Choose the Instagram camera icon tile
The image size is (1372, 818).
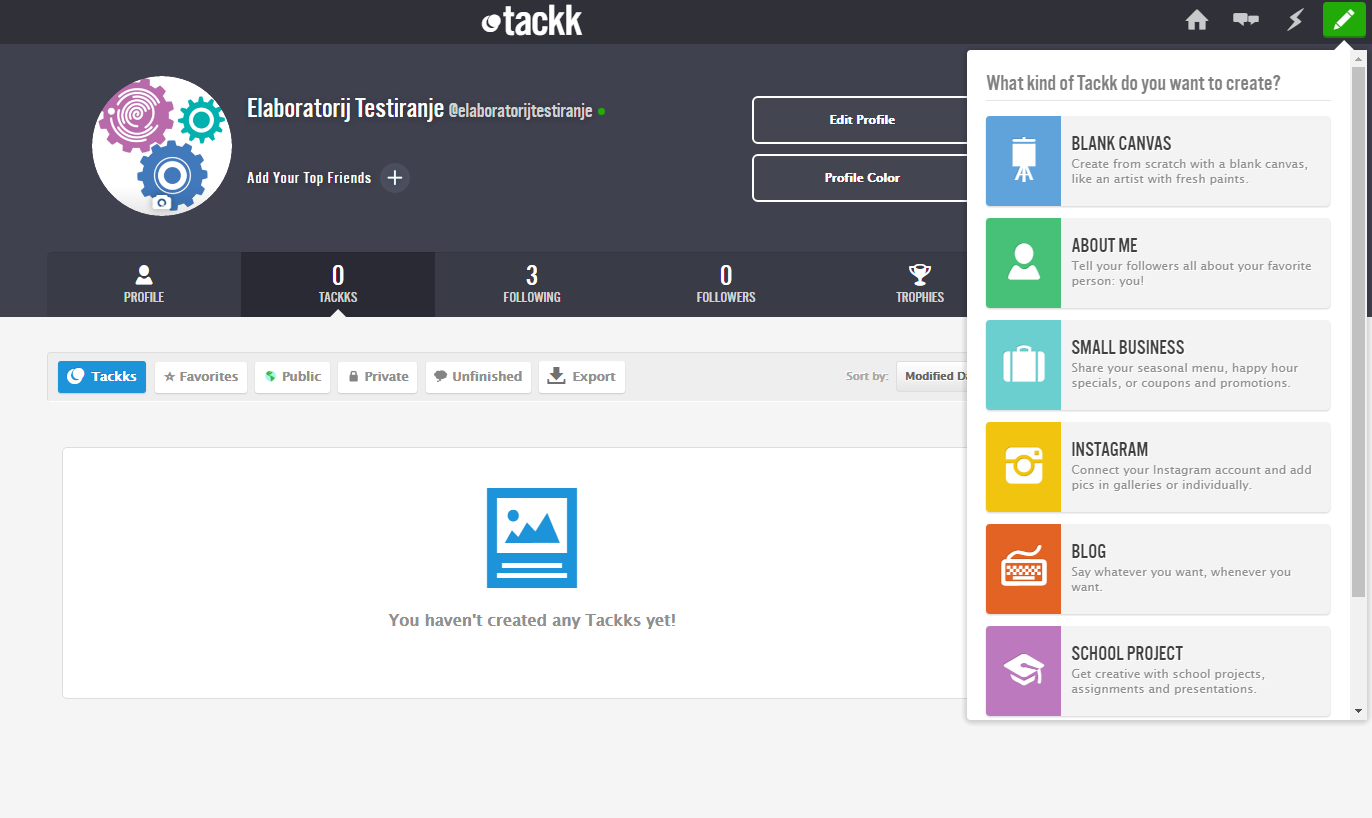[1023, 467]
